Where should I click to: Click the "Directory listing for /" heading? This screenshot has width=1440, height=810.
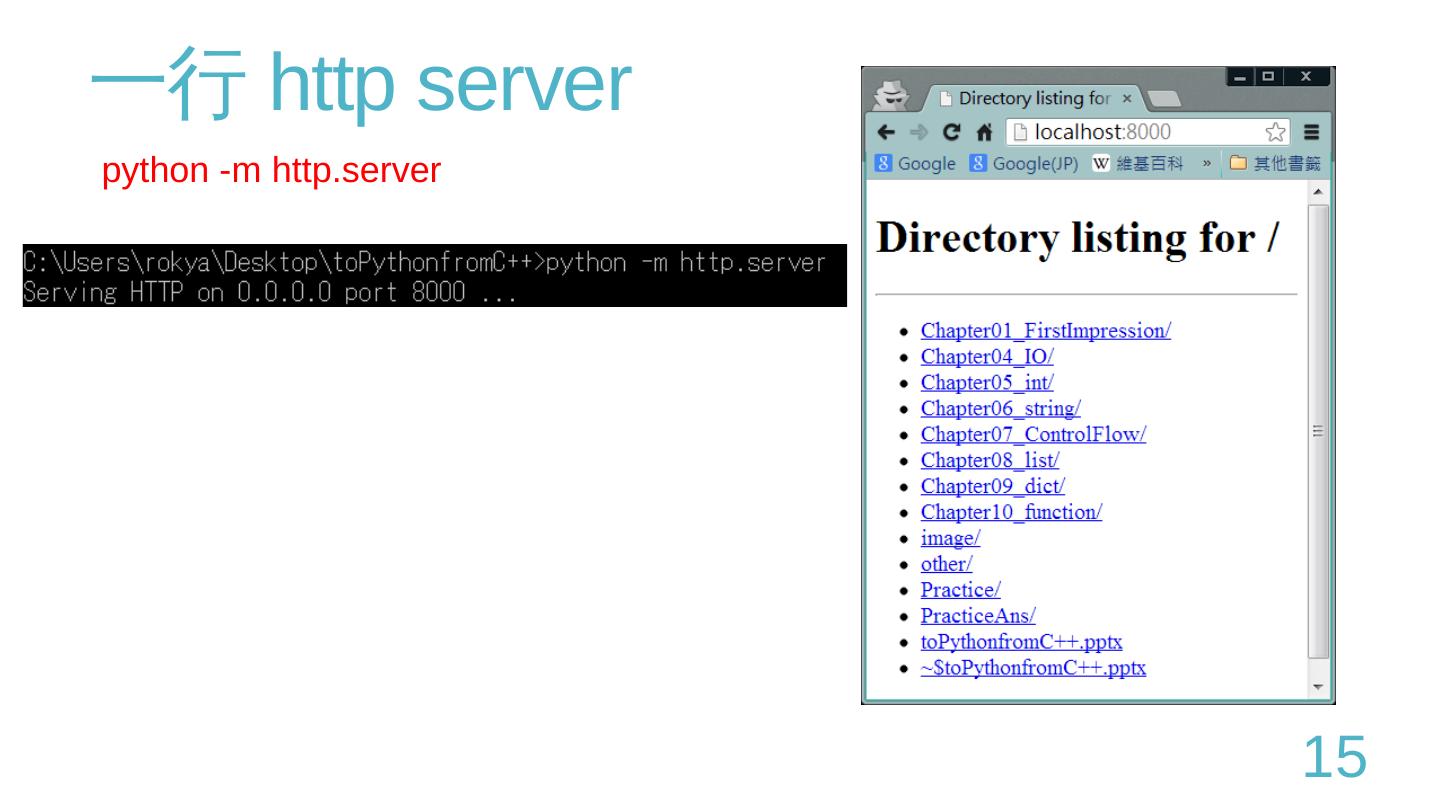coord(1078,239)
